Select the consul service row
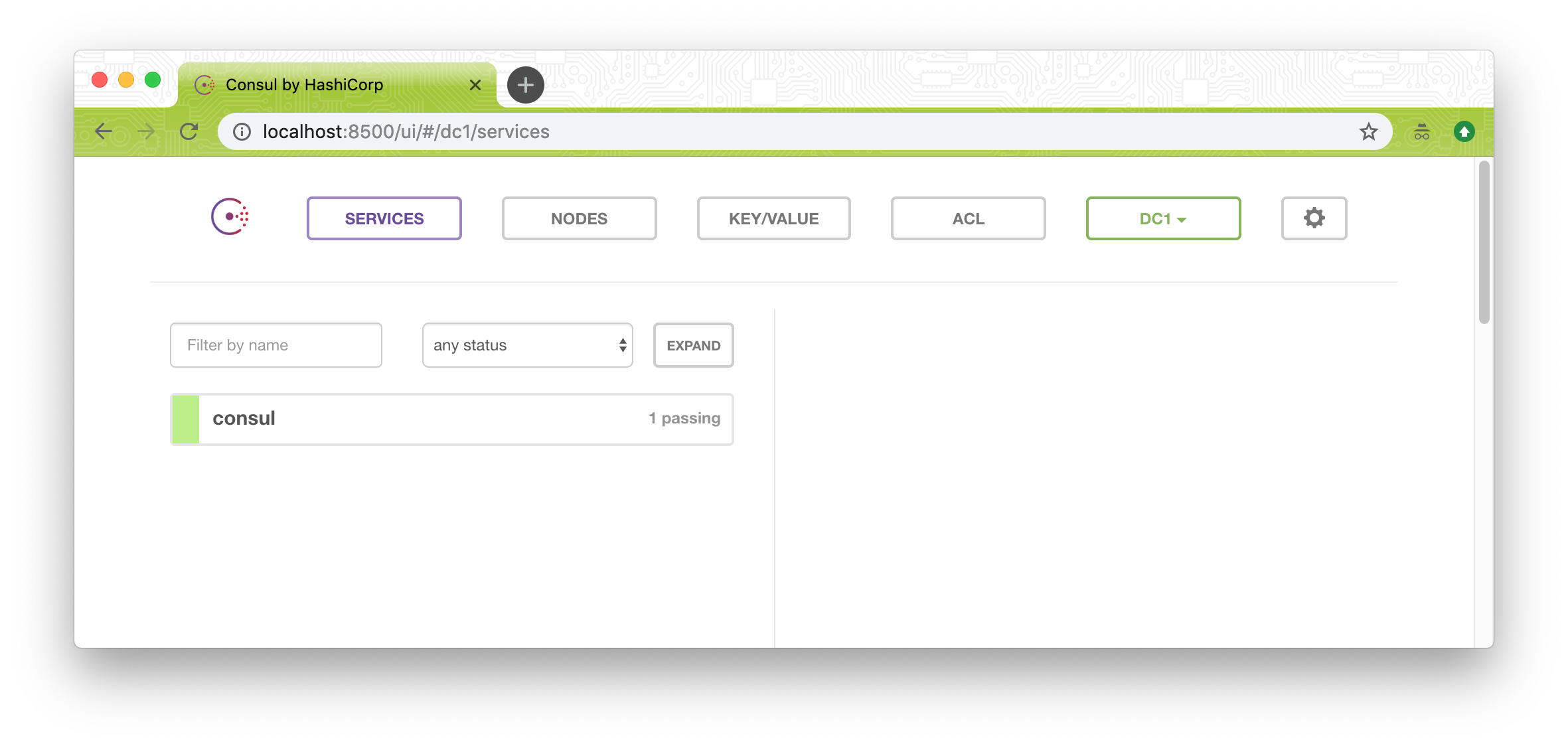1568x746 pixels. click(451, 419)
